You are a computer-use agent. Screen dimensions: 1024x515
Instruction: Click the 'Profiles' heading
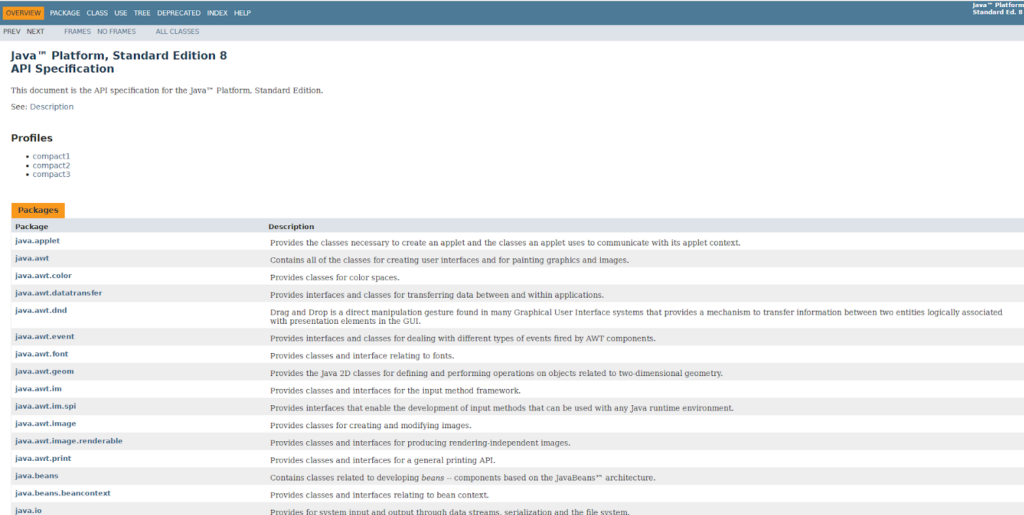click(x=32, y=138)
